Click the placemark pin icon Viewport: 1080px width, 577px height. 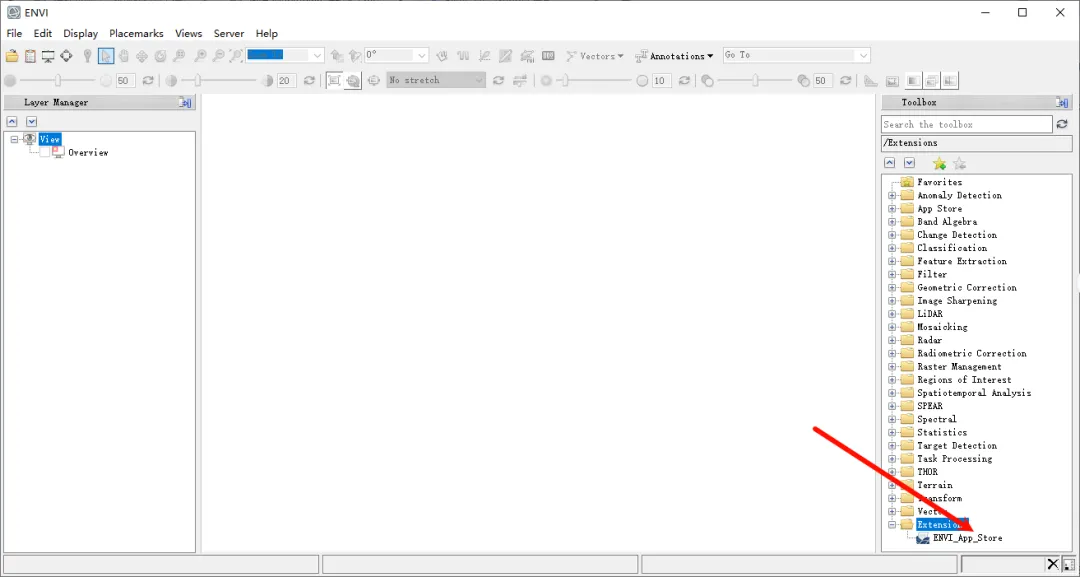pos(87,56)
